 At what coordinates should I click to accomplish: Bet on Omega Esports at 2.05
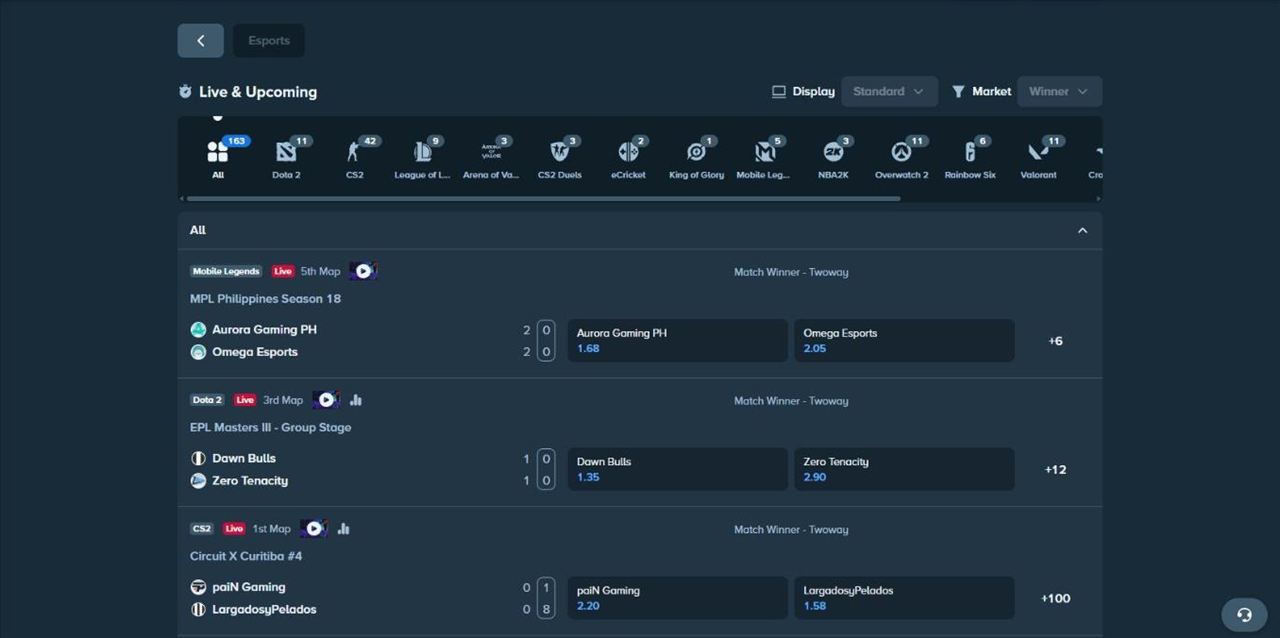pos(904,340)
